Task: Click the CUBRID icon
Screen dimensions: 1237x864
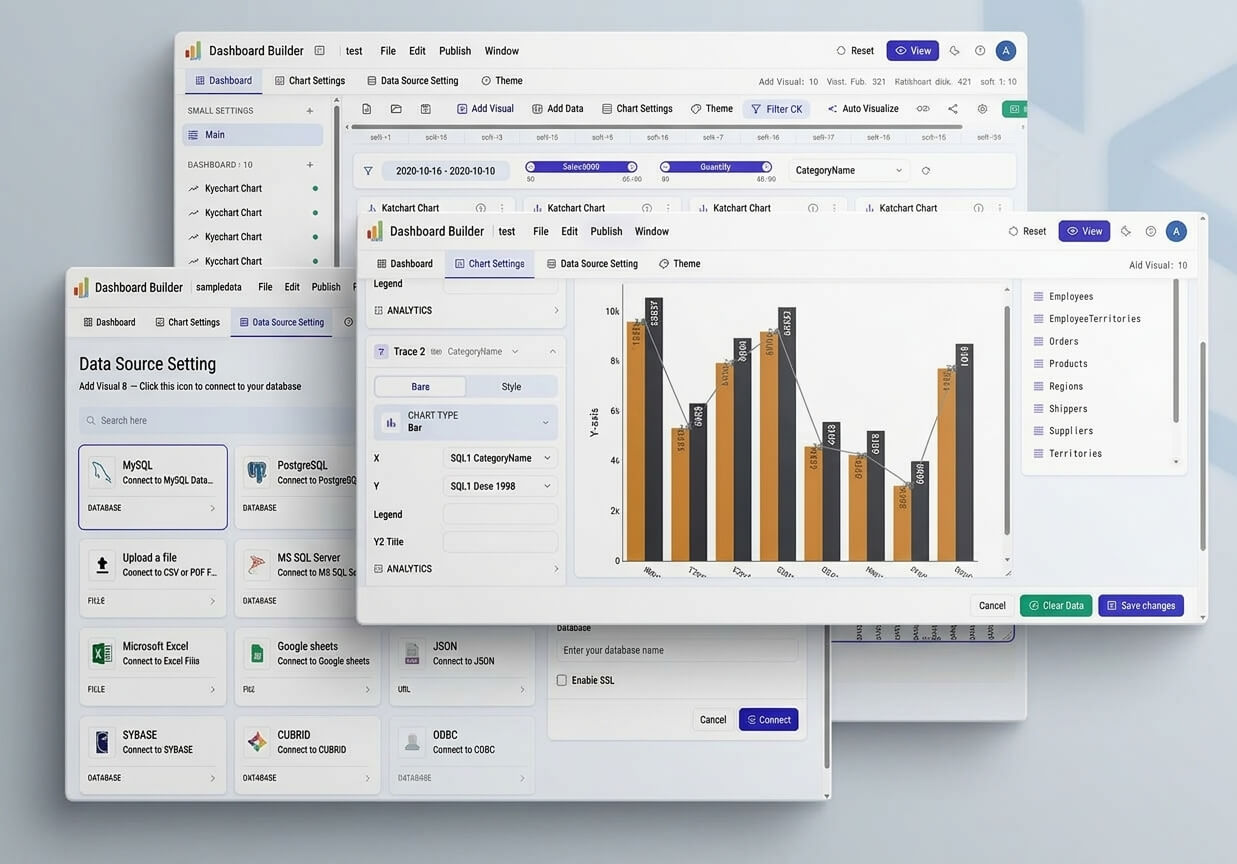Action: pos(257,742)
